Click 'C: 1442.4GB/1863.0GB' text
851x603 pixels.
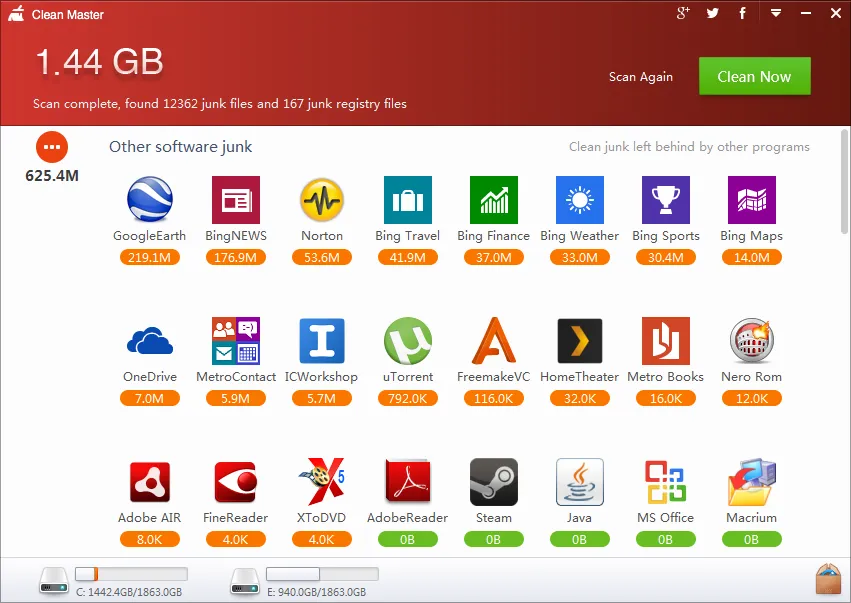click(129, 592)
